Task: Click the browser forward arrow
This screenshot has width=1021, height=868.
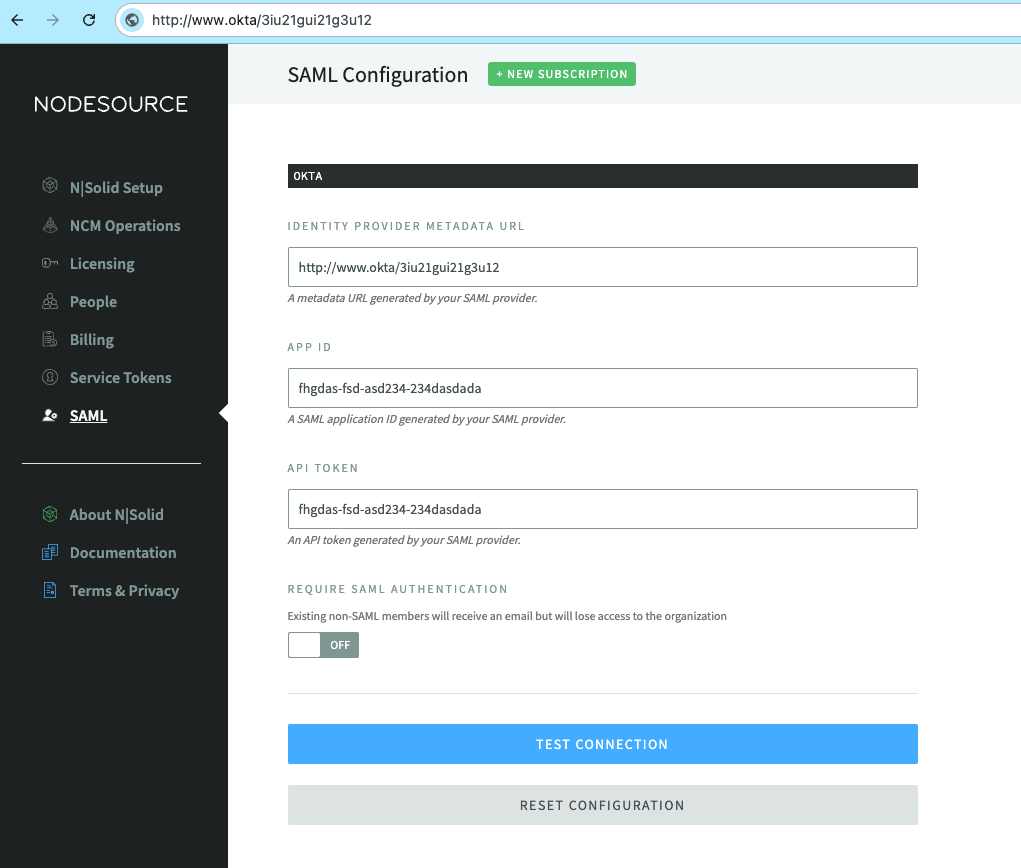Action: (53, 20)
